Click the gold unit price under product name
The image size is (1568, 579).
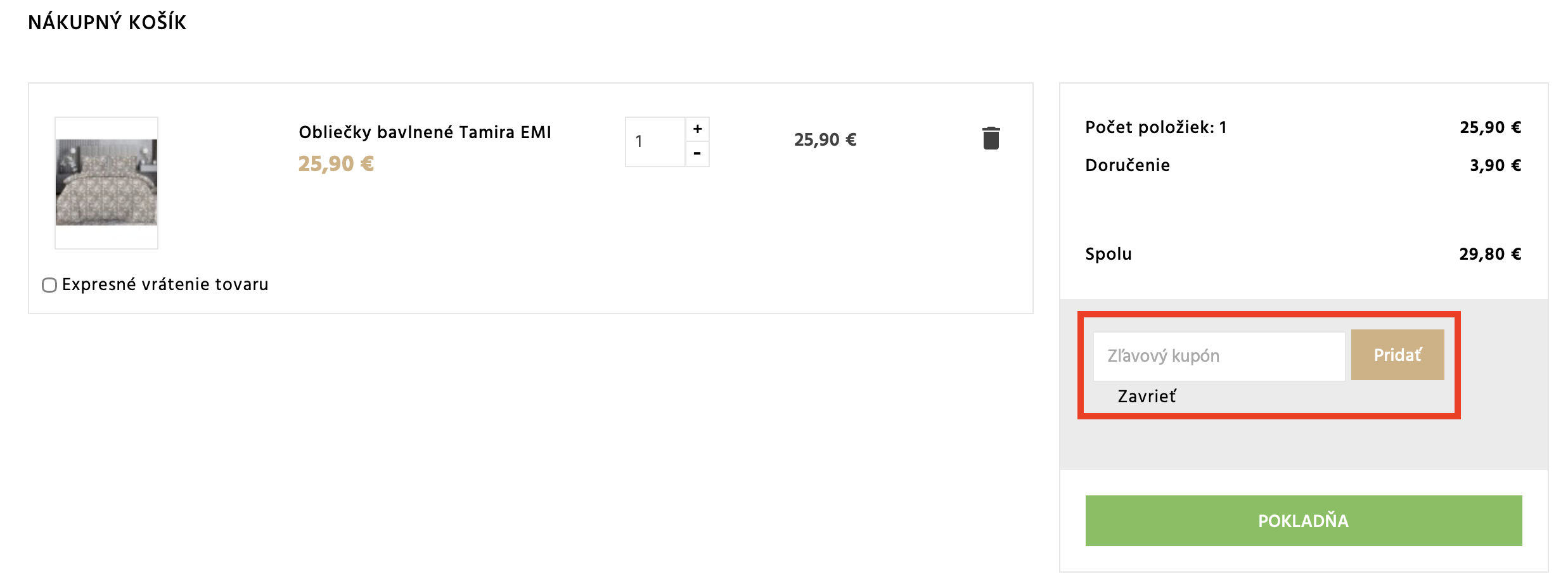click(336, 164)
